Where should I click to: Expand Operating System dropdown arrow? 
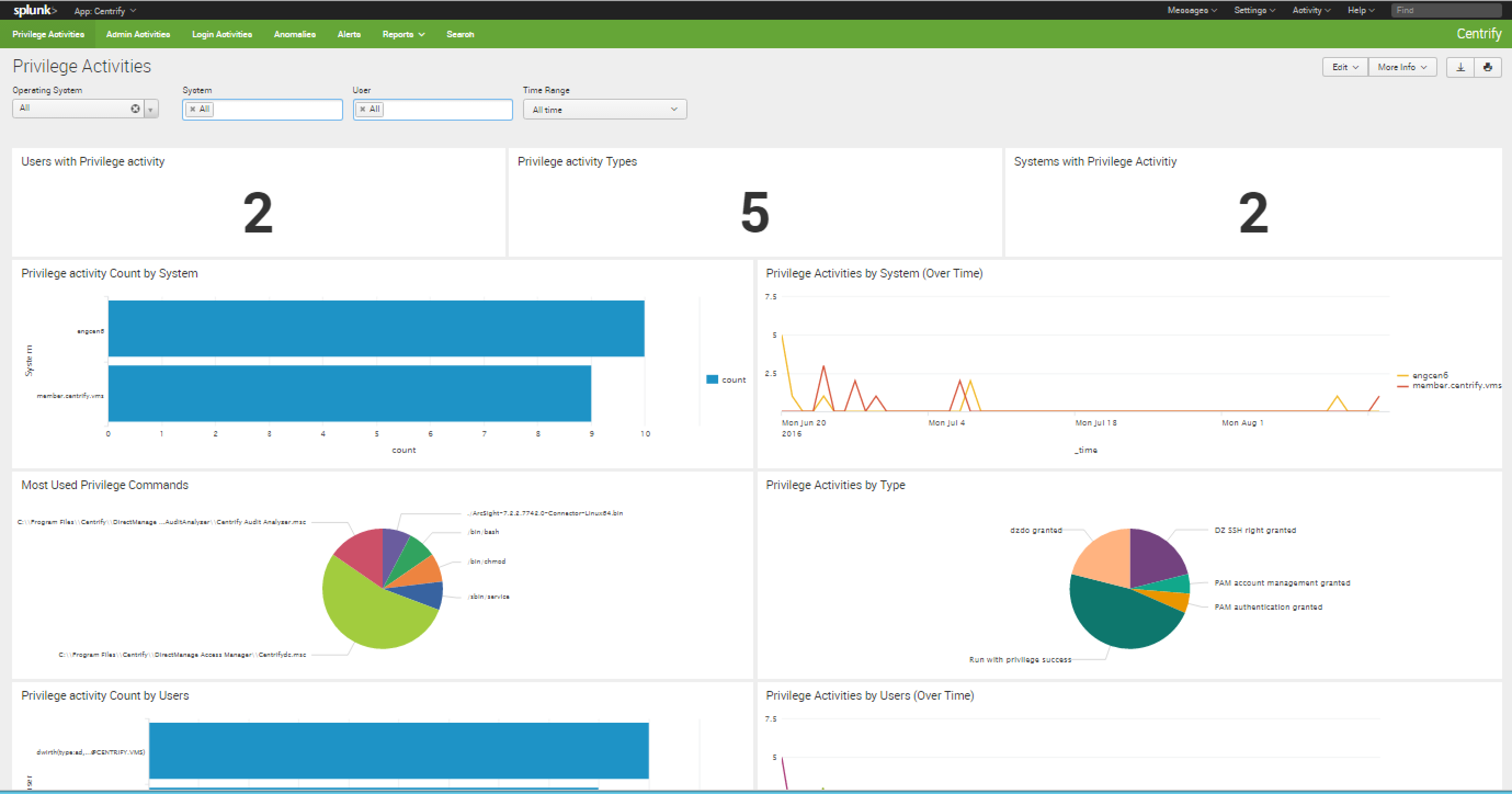[151, 109]
